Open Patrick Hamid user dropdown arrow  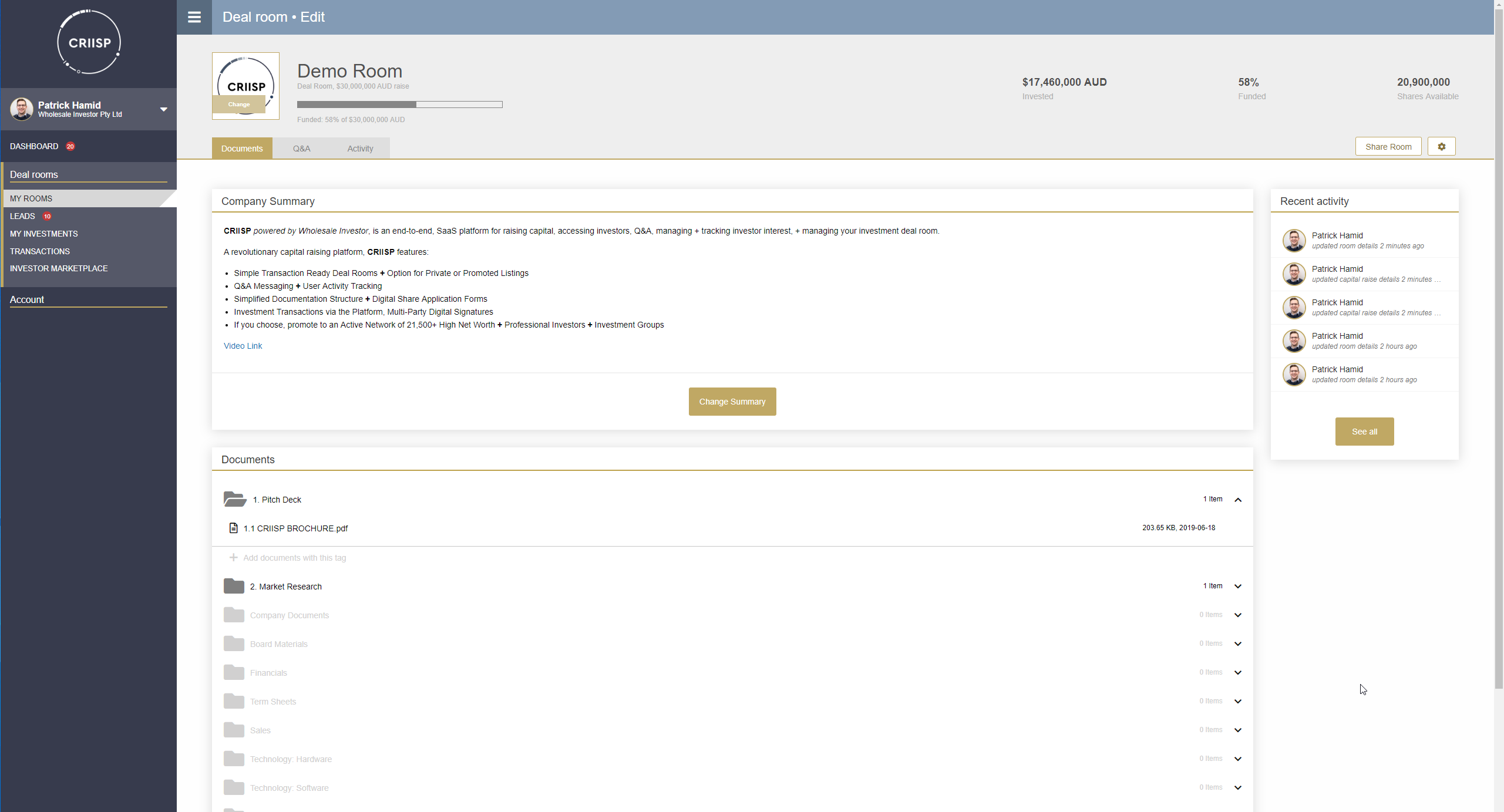tap(164, 109)
